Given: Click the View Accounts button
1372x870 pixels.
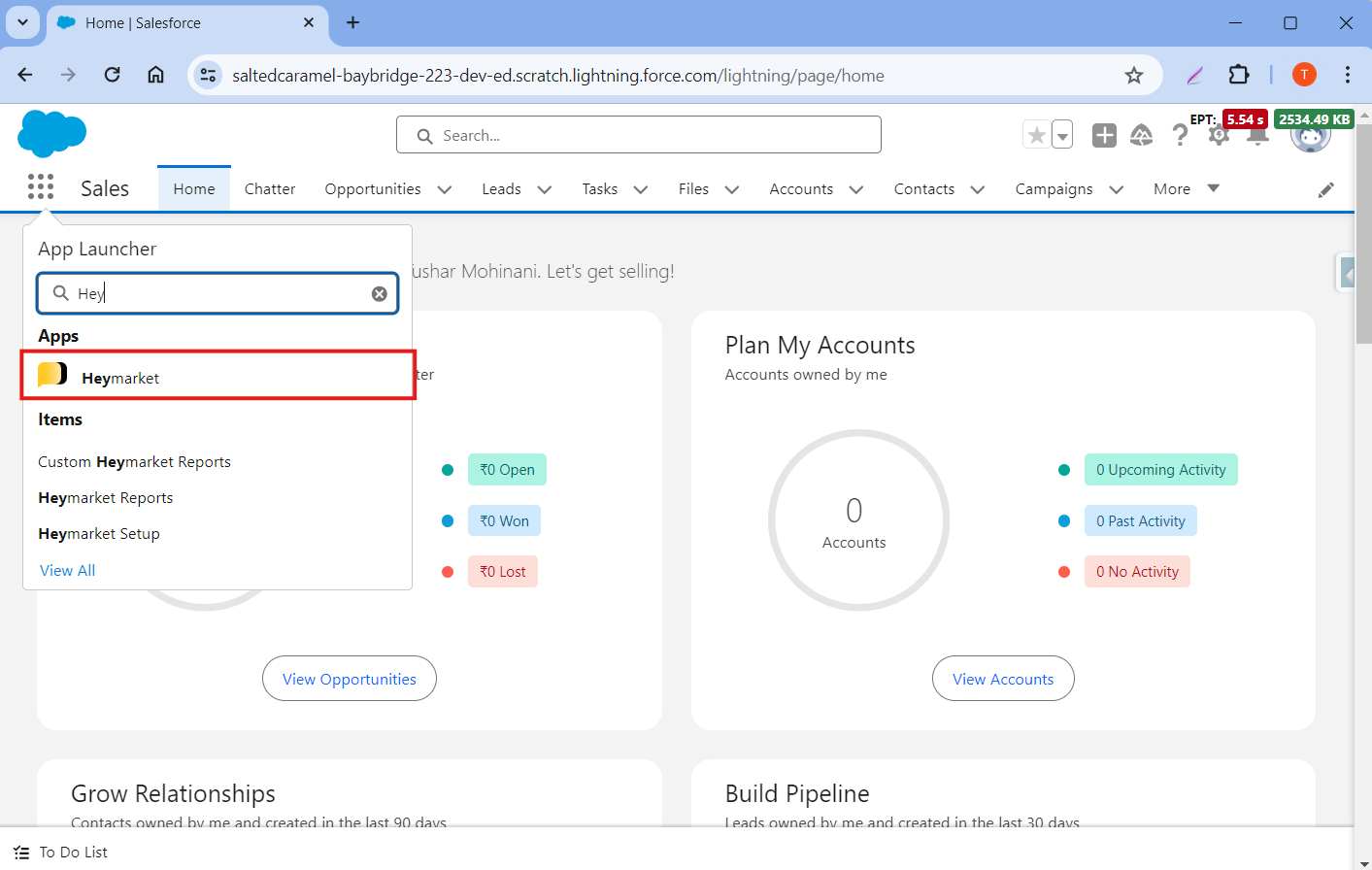Looking at the screenshot, I should (1003, 679).
